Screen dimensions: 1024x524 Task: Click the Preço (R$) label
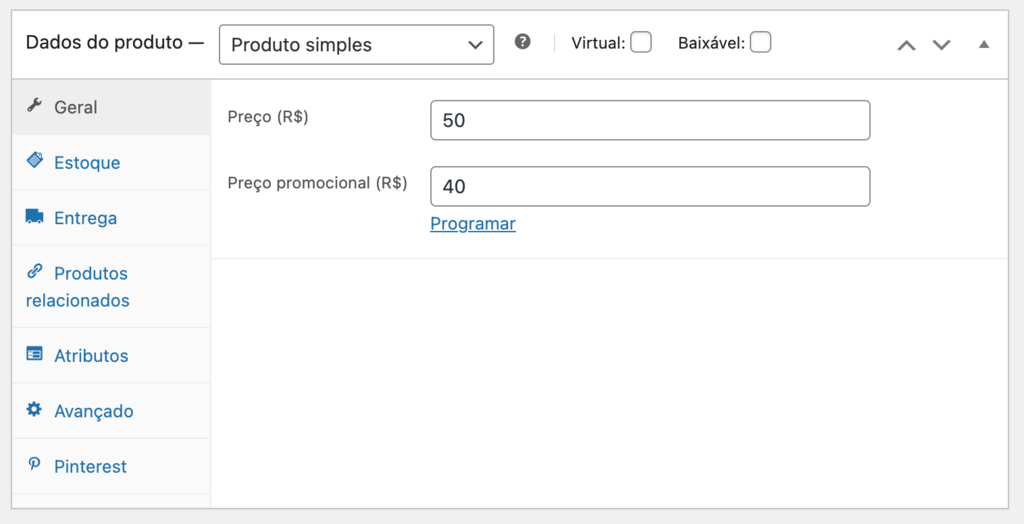[268, 117]
